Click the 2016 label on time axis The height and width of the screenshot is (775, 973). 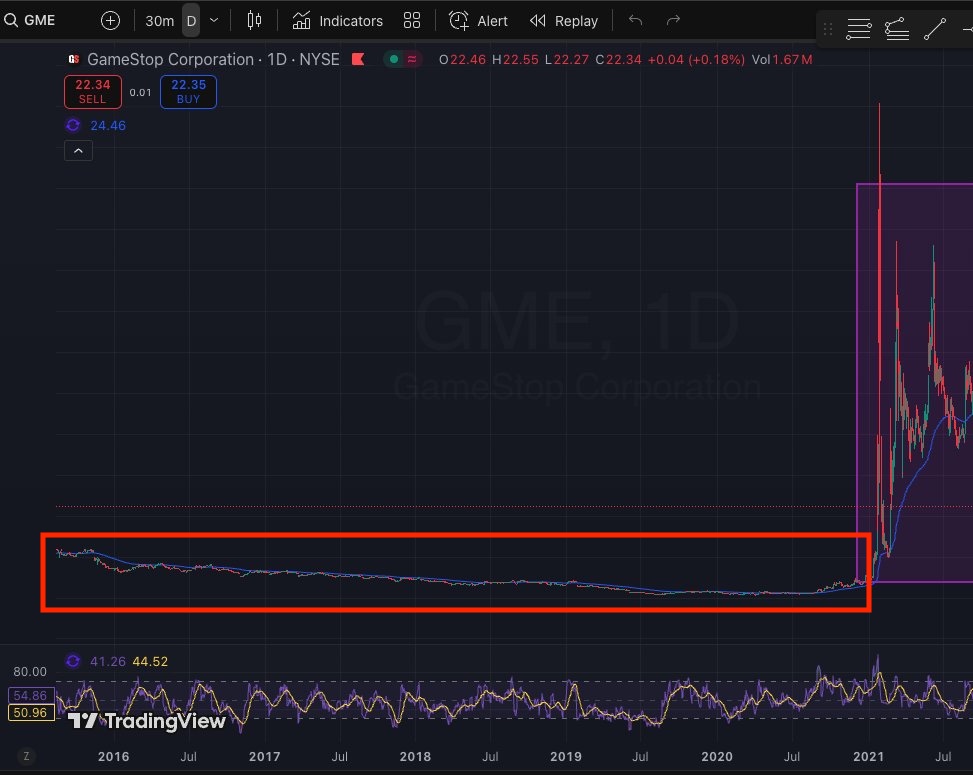(x=114, y=757)
